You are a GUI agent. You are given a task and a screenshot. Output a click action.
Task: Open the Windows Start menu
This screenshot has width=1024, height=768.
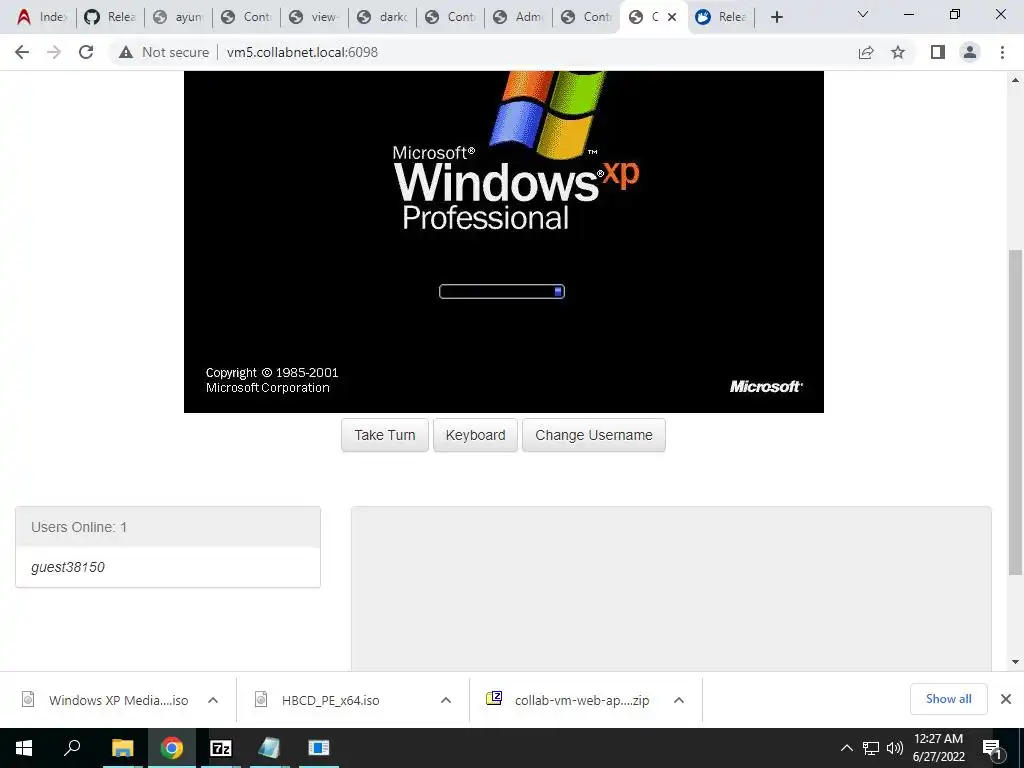tap(24, 748)
